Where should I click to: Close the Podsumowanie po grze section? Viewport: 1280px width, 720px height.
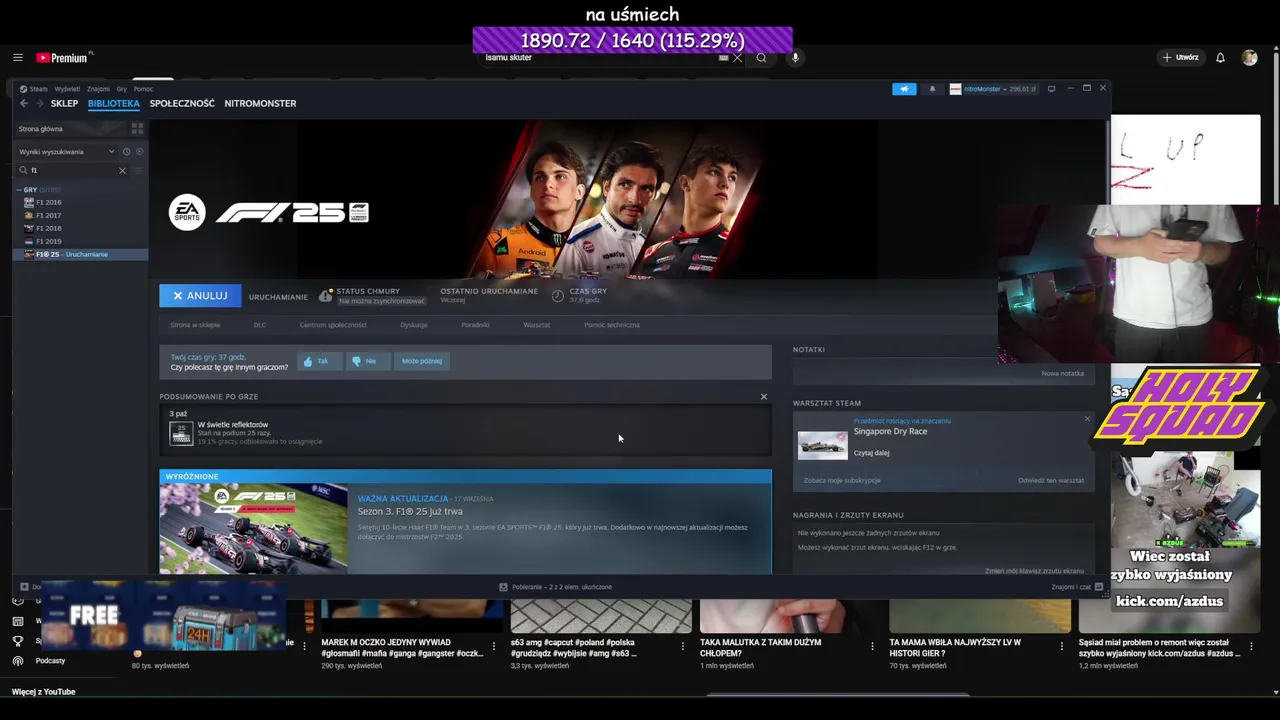coord(764,397)
